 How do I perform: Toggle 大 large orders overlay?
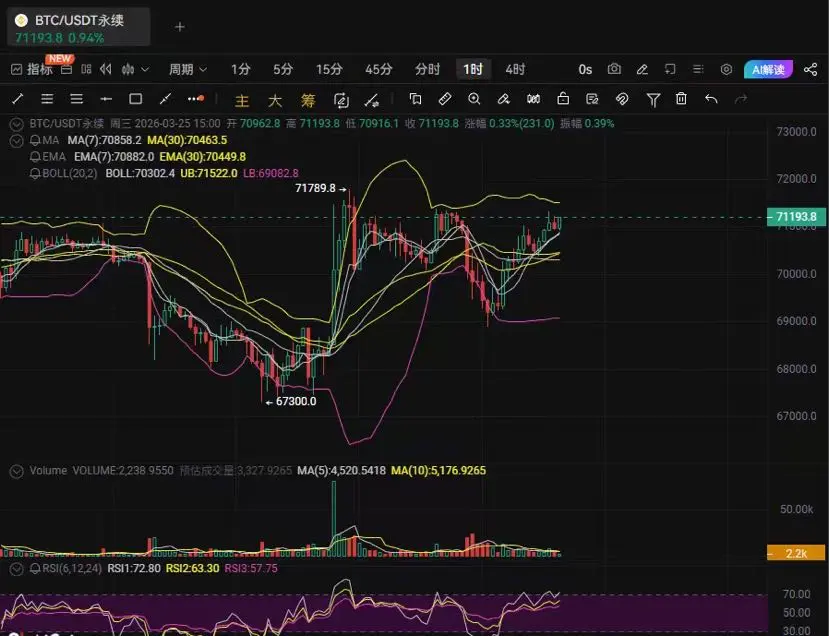[275, 100]
